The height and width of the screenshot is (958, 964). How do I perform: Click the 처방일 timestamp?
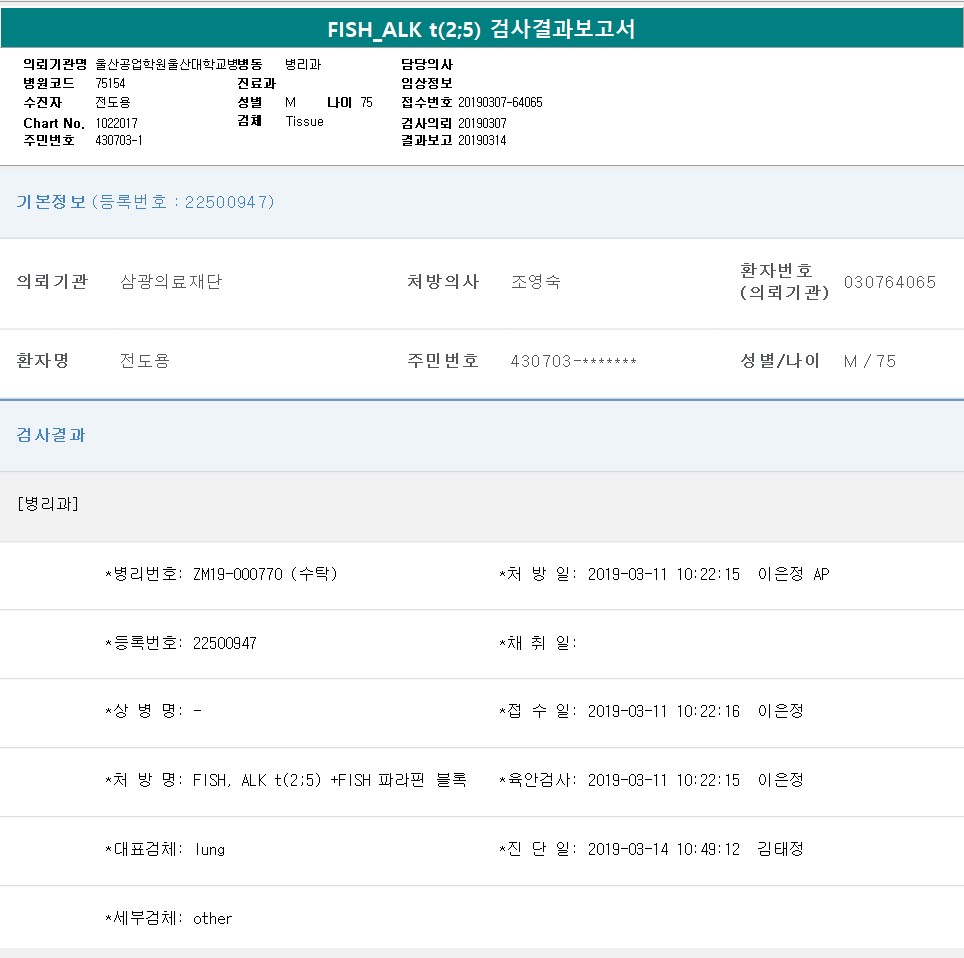(663, 574)
